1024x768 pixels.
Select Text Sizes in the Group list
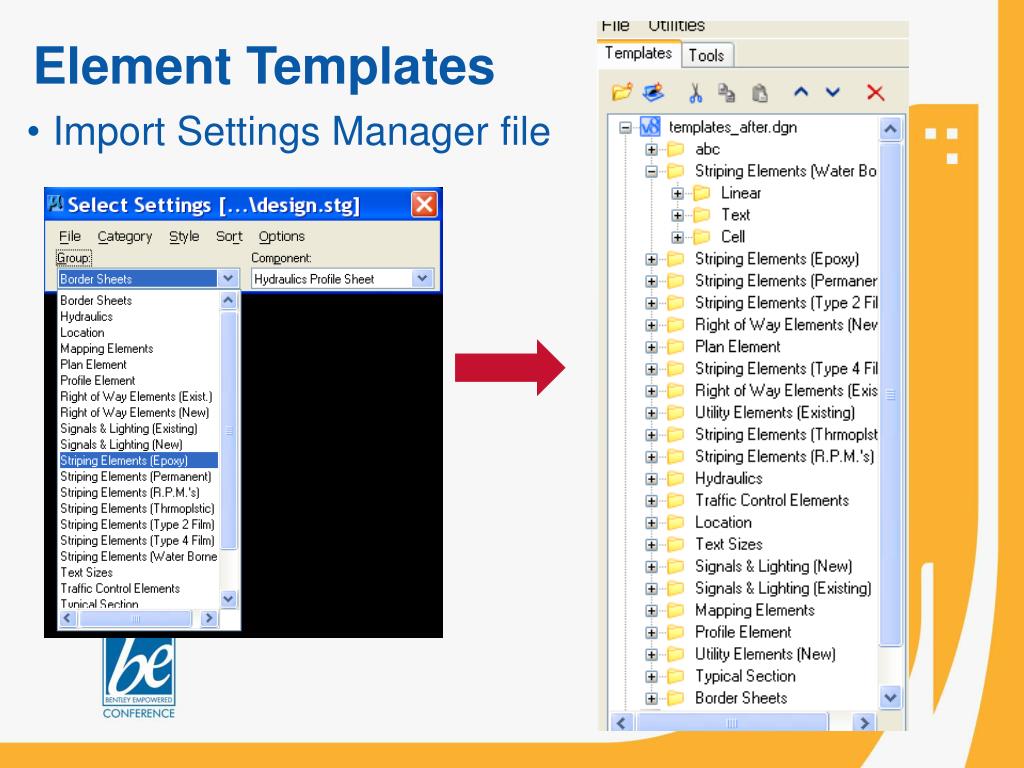[86, 573]
